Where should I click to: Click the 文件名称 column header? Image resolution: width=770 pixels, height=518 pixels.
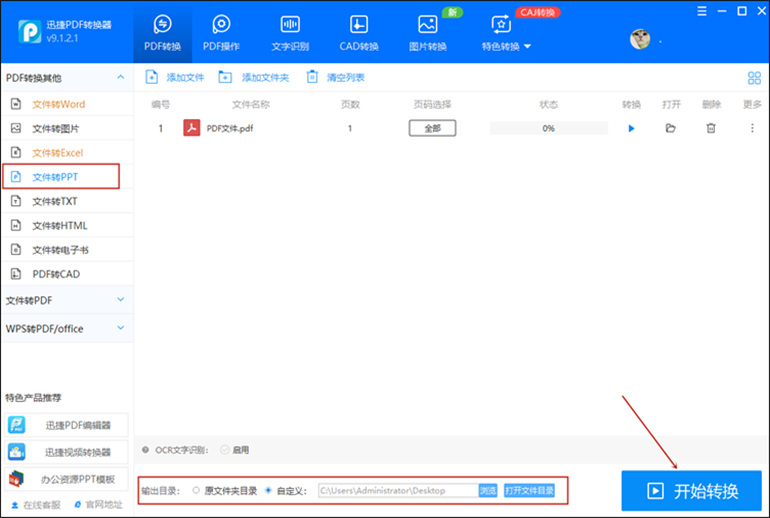pyautogui.click(x=251, y=104)
